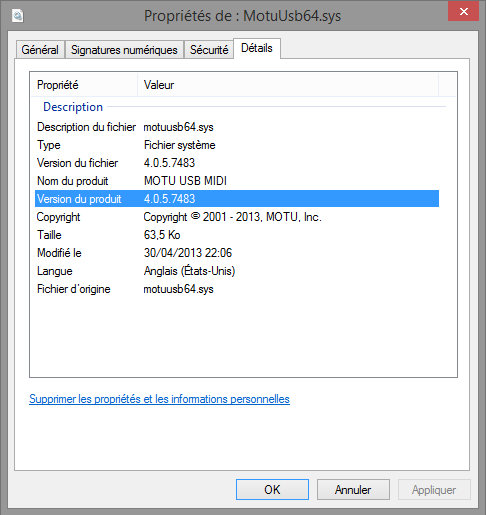Select the Détails tab

coord(257,48)
